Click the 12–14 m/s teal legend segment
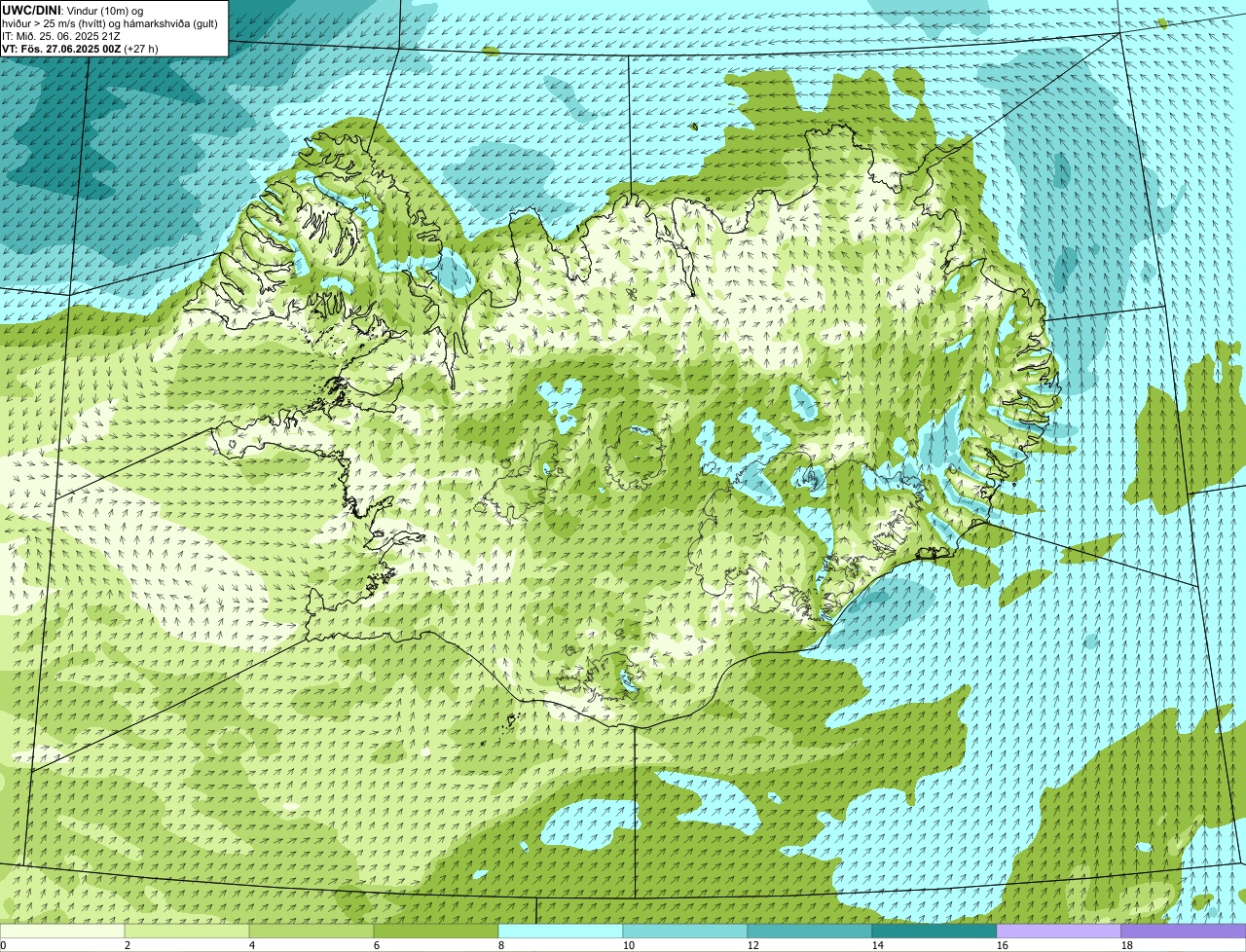Viewport: 1246px width, 952px height. point(810,932)
